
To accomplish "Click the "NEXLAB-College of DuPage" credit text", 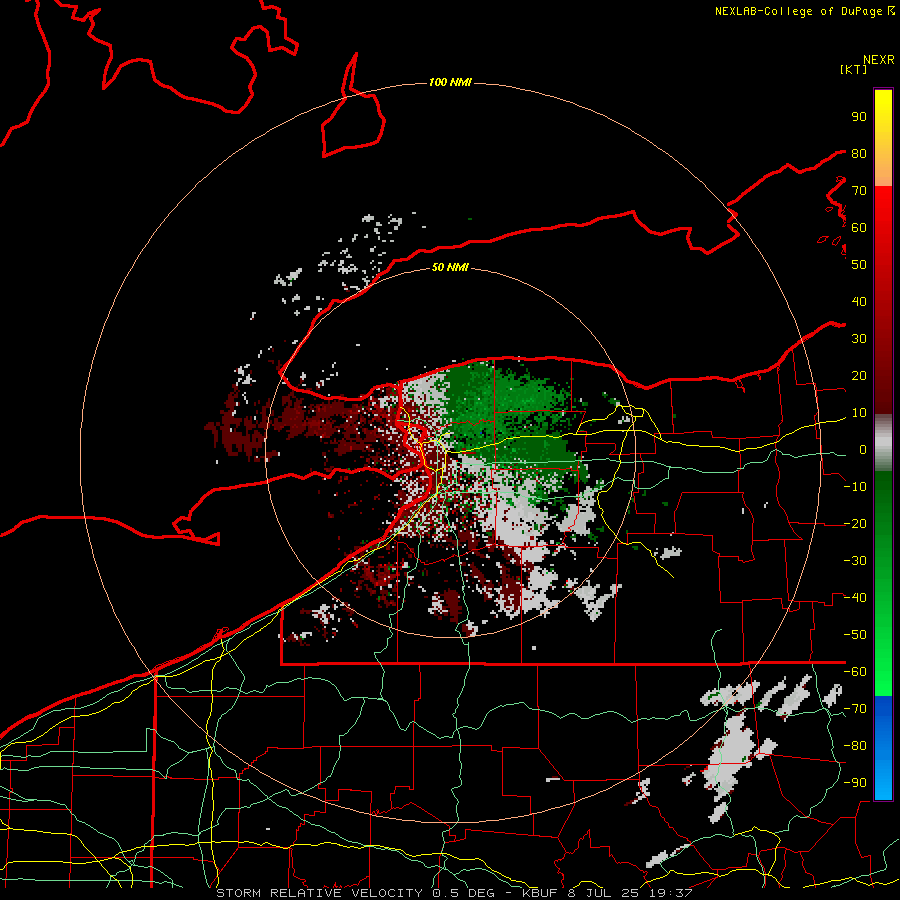I will (x=799, y=11).
